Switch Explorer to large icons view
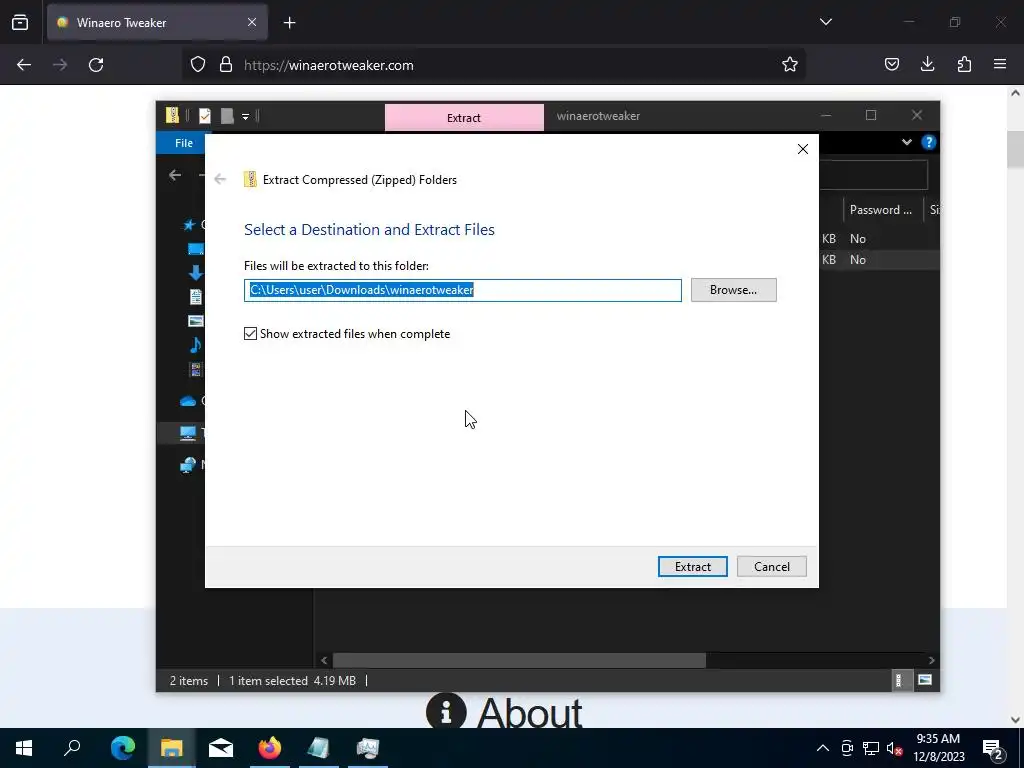This screenshot has height=768, width=1024. click(x=925, y=680)
